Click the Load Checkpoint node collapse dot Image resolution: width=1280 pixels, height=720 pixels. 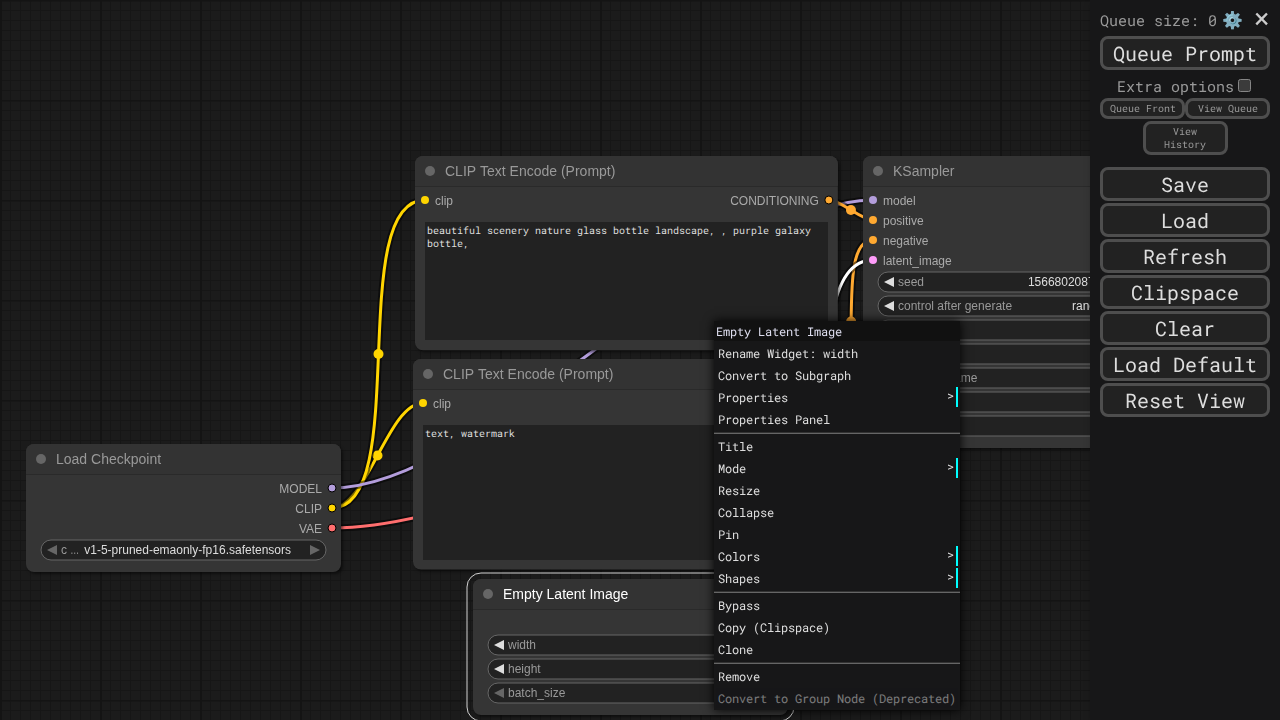pos(41,459)
